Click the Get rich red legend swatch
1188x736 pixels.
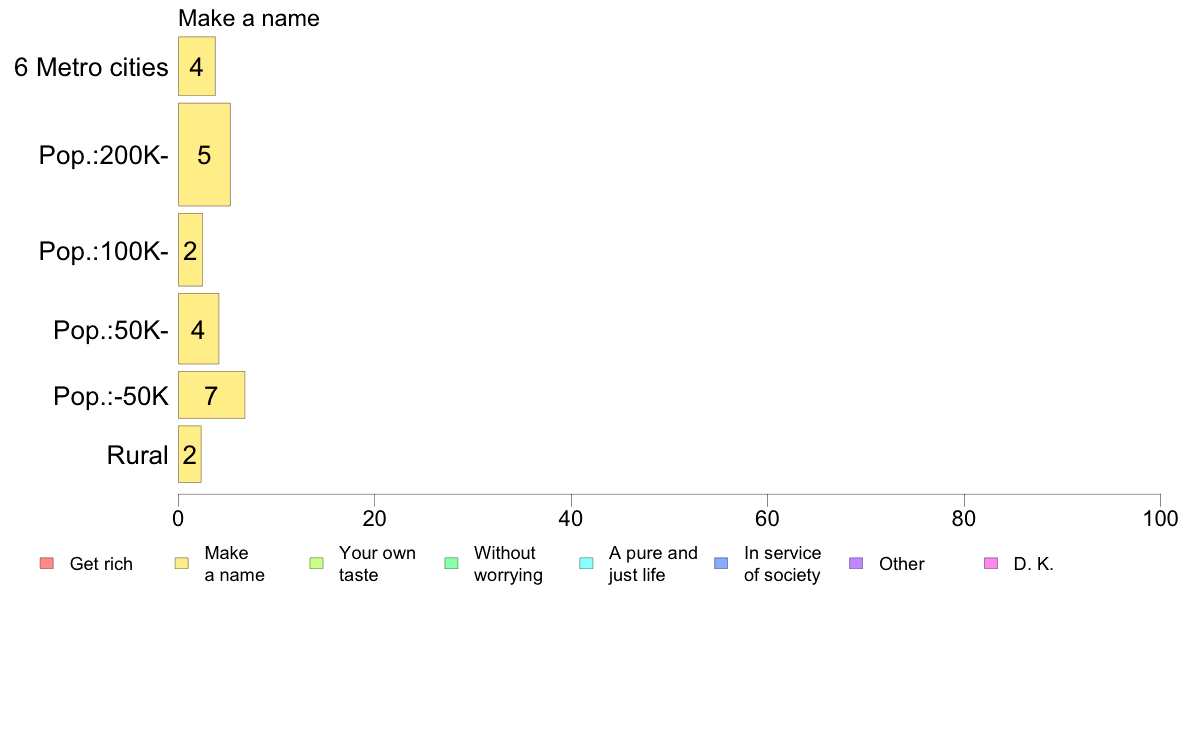[x=47, y=563]
